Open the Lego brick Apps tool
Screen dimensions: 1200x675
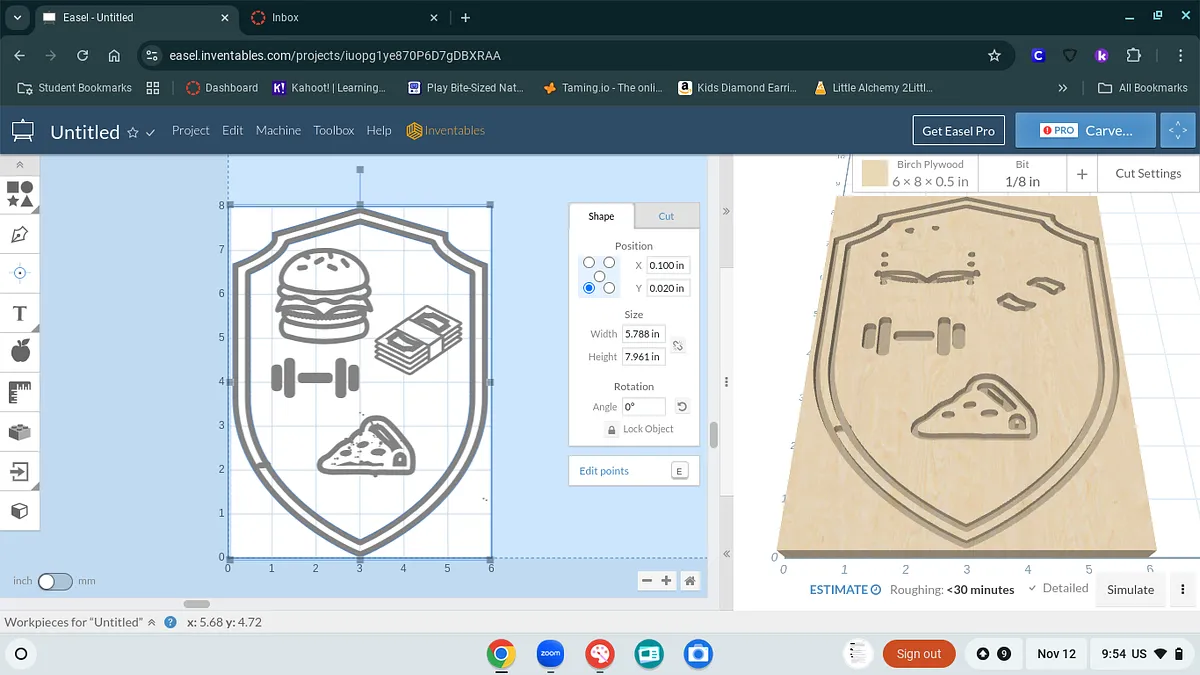click(x=19, y=432)
